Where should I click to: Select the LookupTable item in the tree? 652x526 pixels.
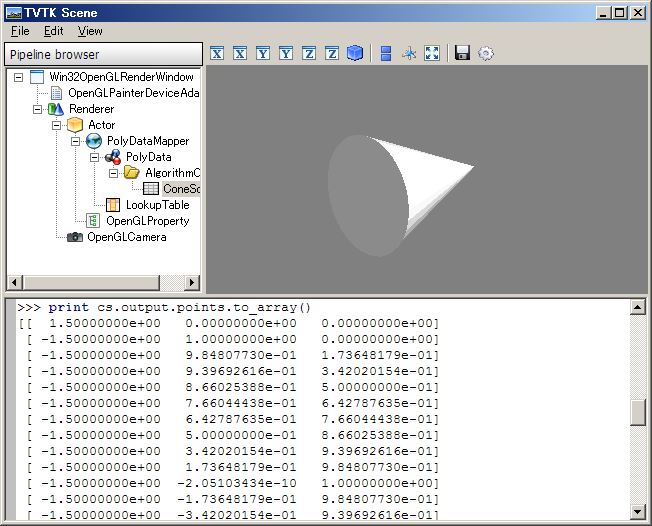pyautogui.click(x=157, y=205)
